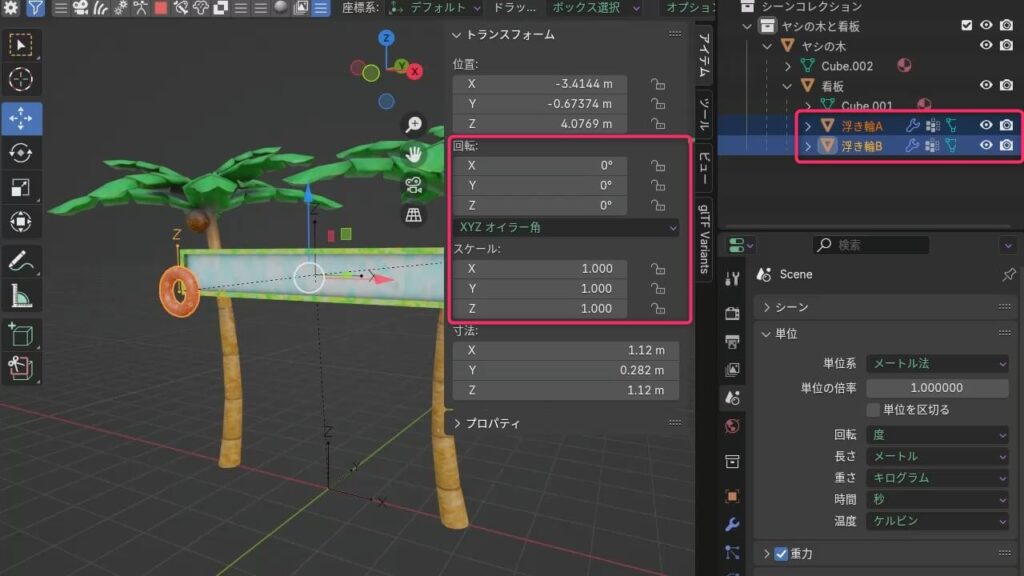This screenshot has width=1024, height=576.
Task: Disable rendering for 看板 camera icon
Action: pos(1006,86)
